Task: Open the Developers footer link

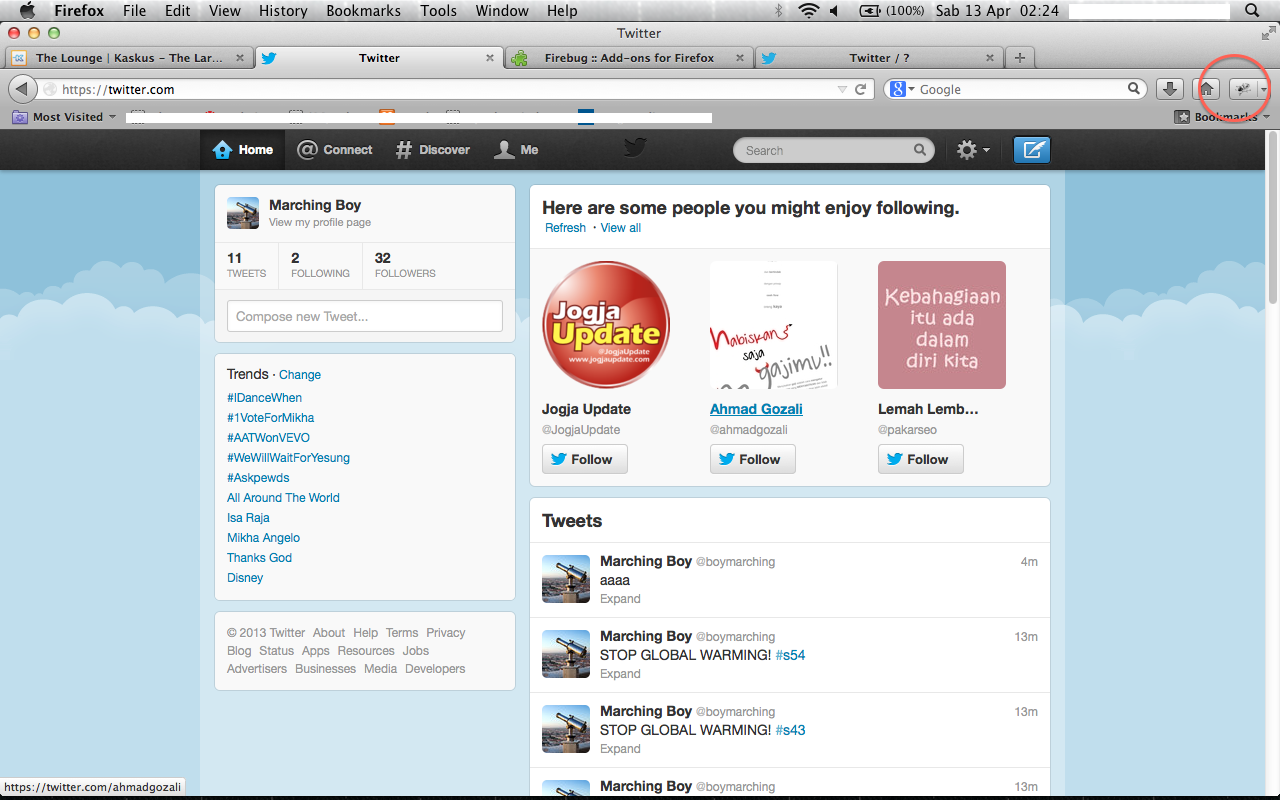Action: click(435, 669)
